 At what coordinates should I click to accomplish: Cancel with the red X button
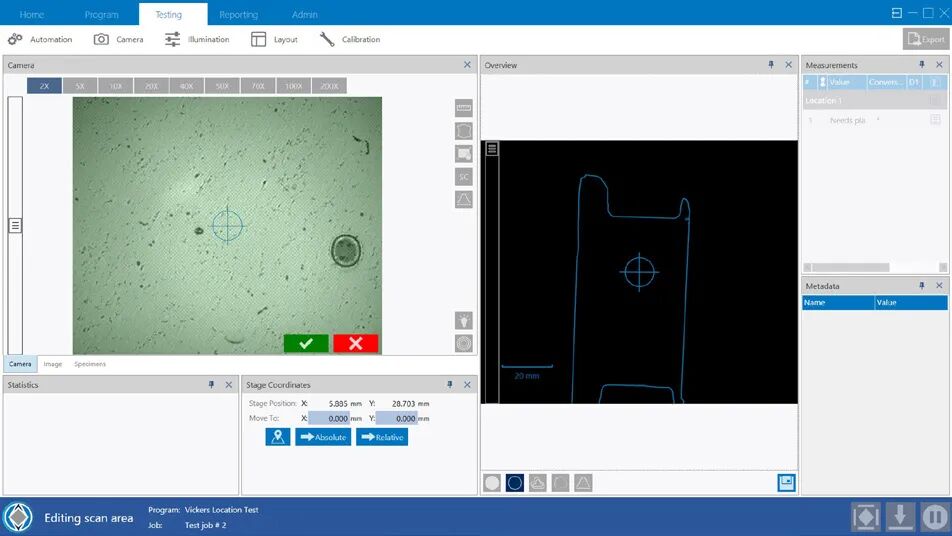tap(356, 344)
